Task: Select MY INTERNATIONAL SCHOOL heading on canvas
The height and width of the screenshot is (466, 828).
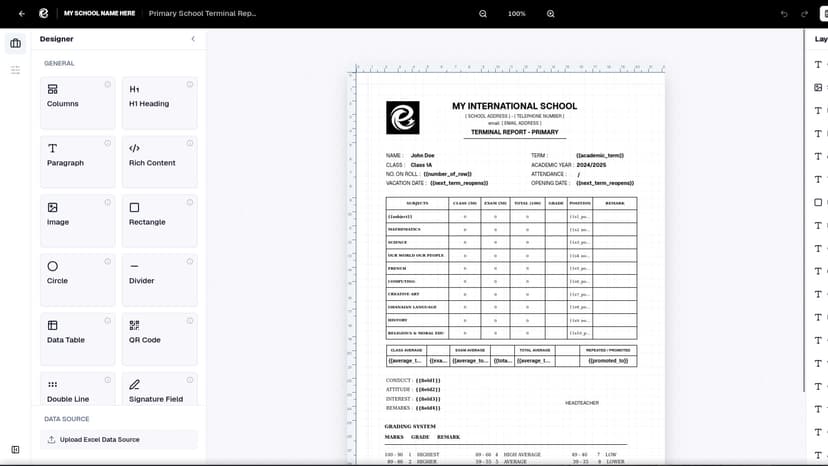Action: tap(514, 106)
